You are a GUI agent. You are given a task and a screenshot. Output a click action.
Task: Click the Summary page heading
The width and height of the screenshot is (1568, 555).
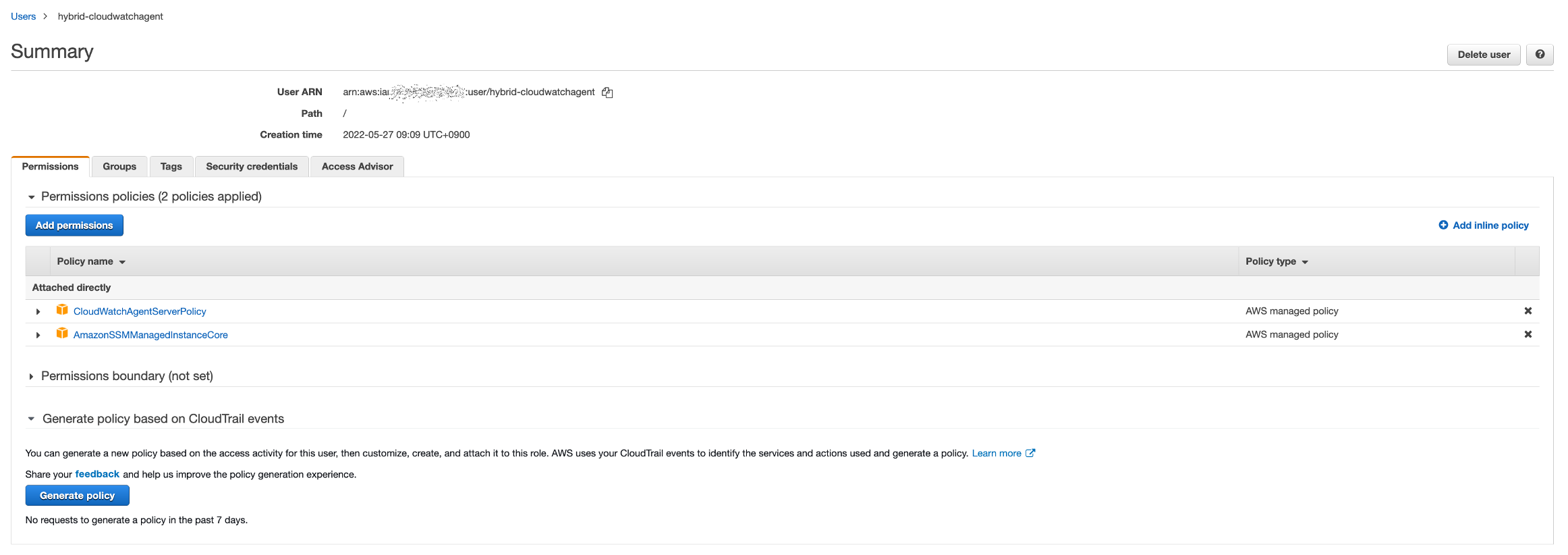tap(52, 52)
